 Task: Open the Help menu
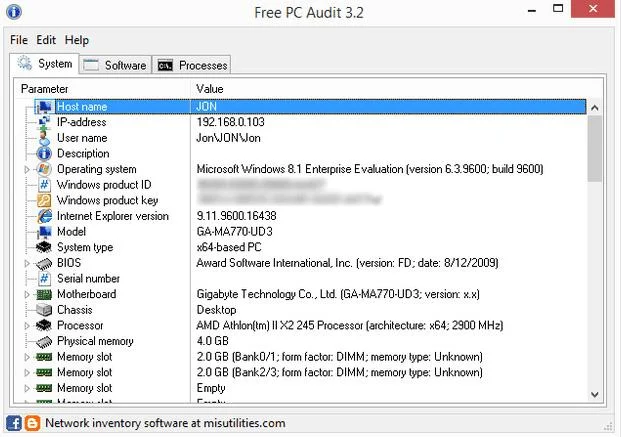click(77, 40)
